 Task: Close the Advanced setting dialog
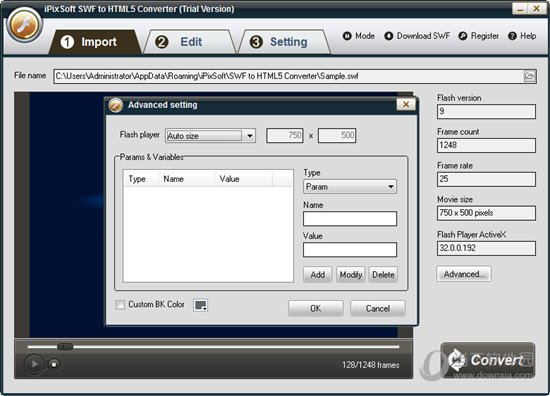coord(406,104)
